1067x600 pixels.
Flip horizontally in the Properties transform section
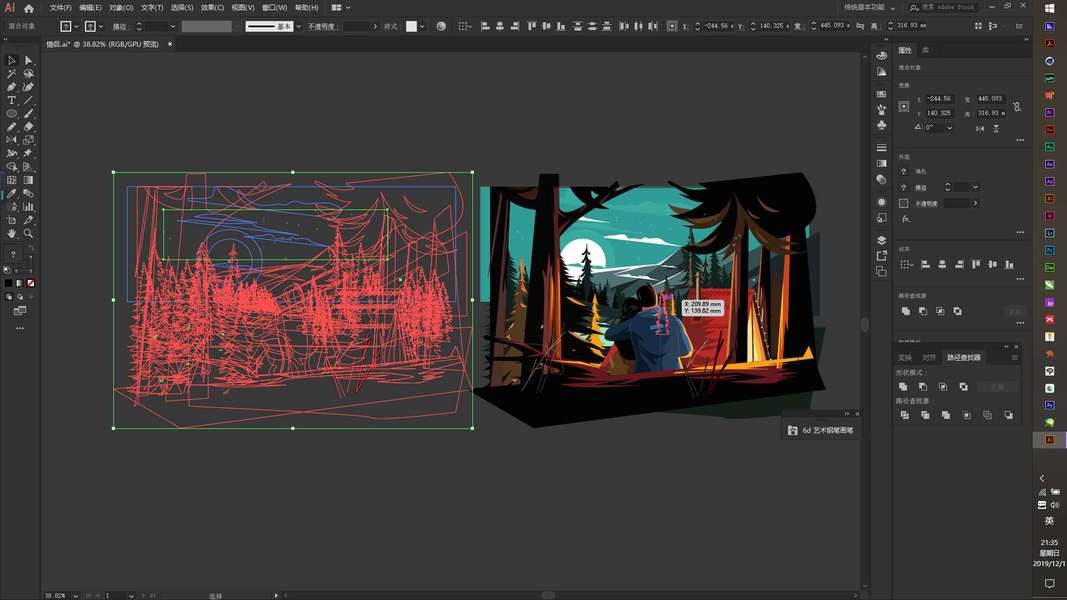(980, 128)
